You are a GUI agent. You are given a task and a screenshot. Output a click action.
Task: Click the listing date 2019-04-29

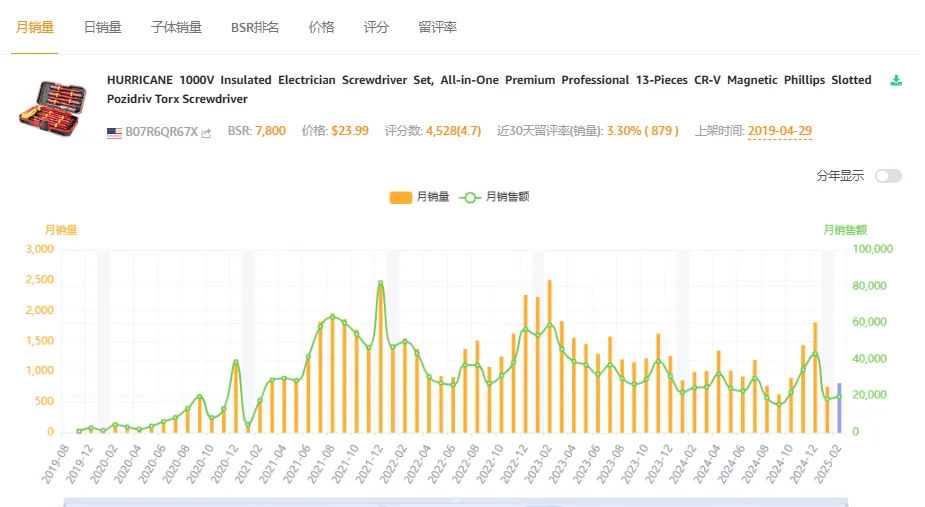coord(780,131)
